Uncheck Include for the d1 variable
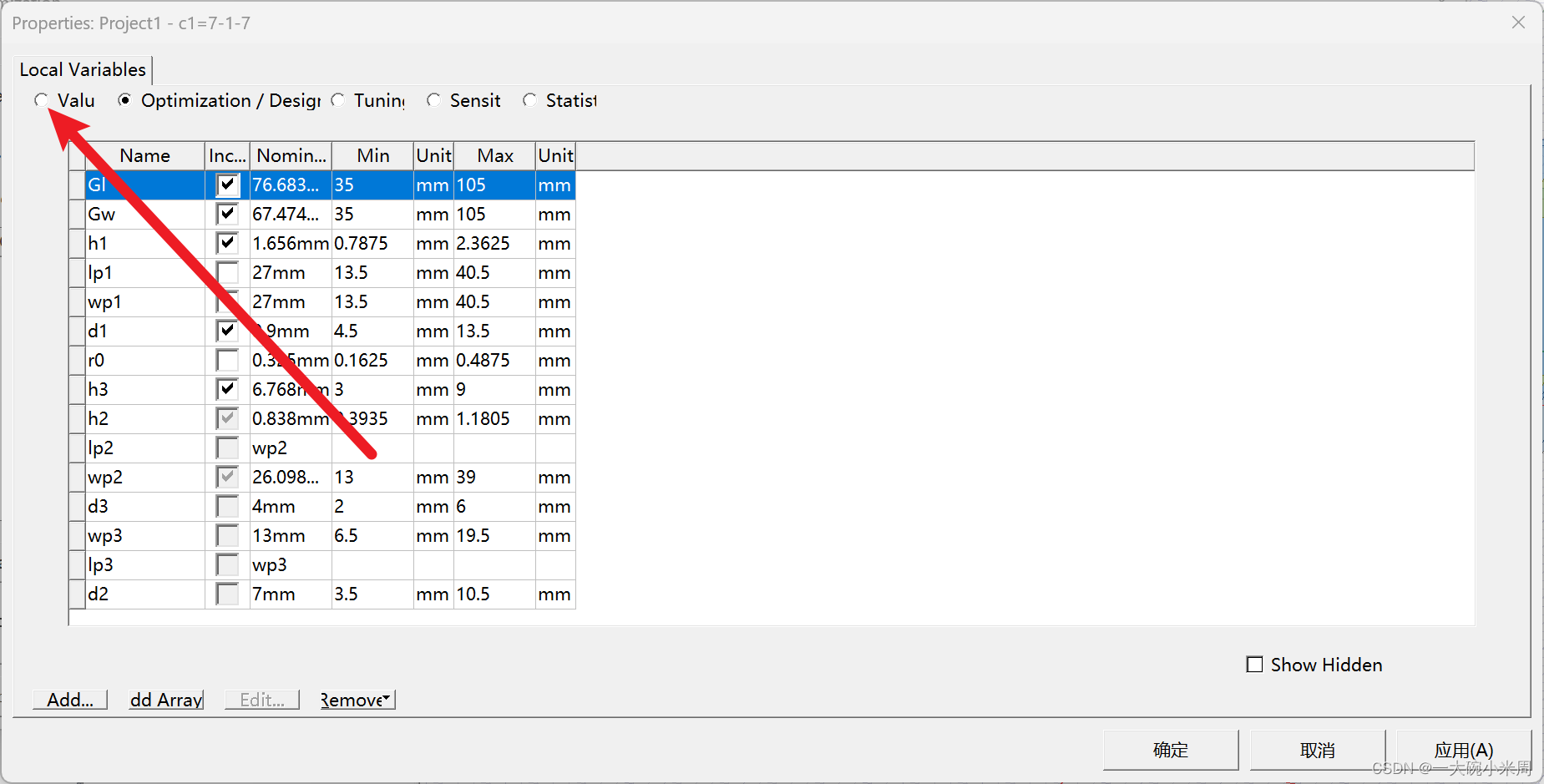1544x784 pixels. (x=226, y=331)
